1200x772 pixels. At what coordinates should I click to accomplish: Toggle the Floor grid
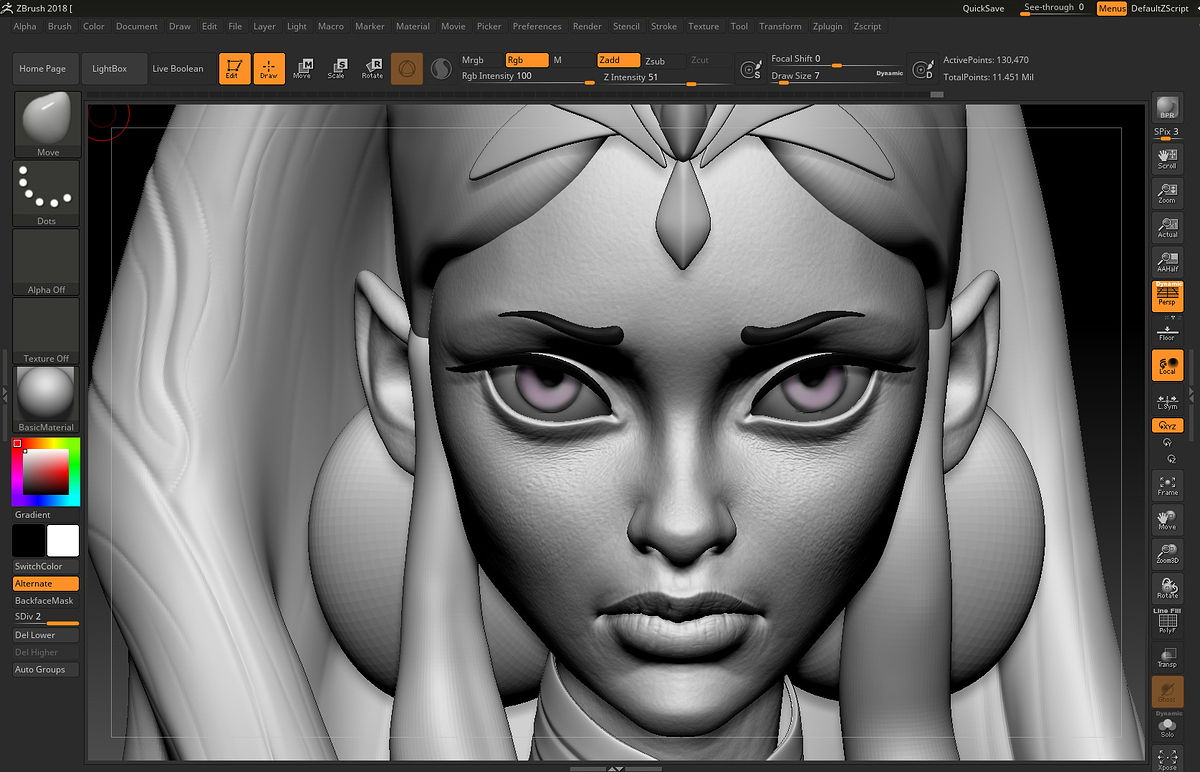tap(1167, 332)
